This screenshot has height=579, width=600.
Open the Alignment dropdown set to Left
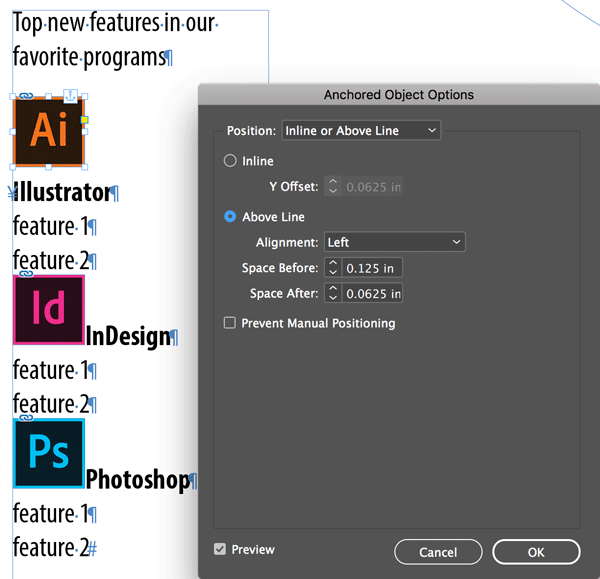395,242
